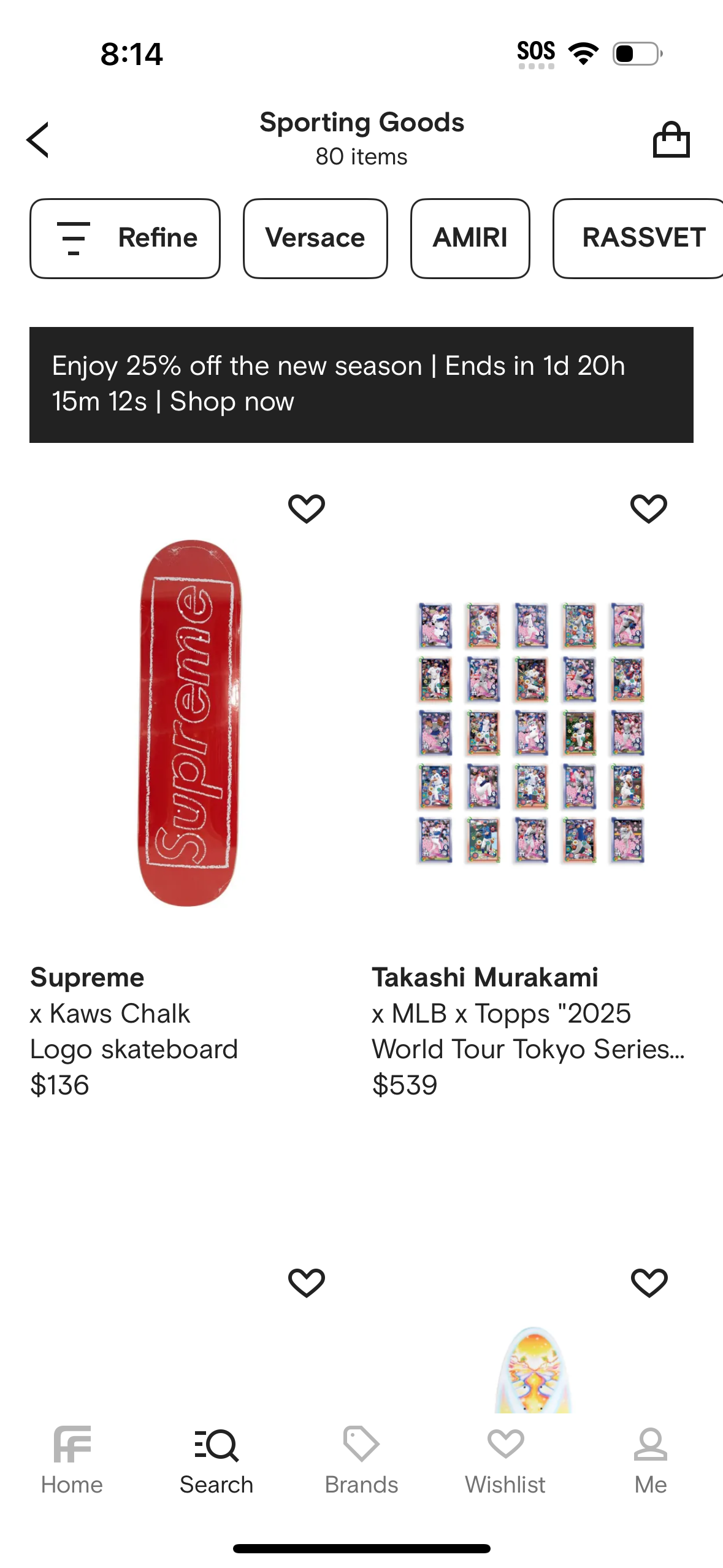The width and height of the screenshot is (723, 1568).
Task: Toggle heart on Takashi Murakami cards
Action: coord(649,509)
